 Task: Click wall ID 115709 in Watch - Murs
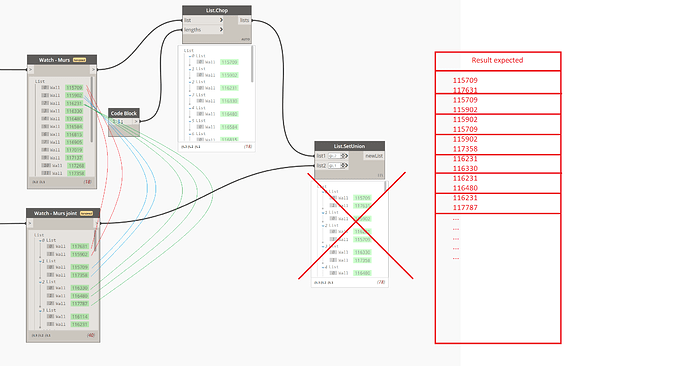point(74,88)
